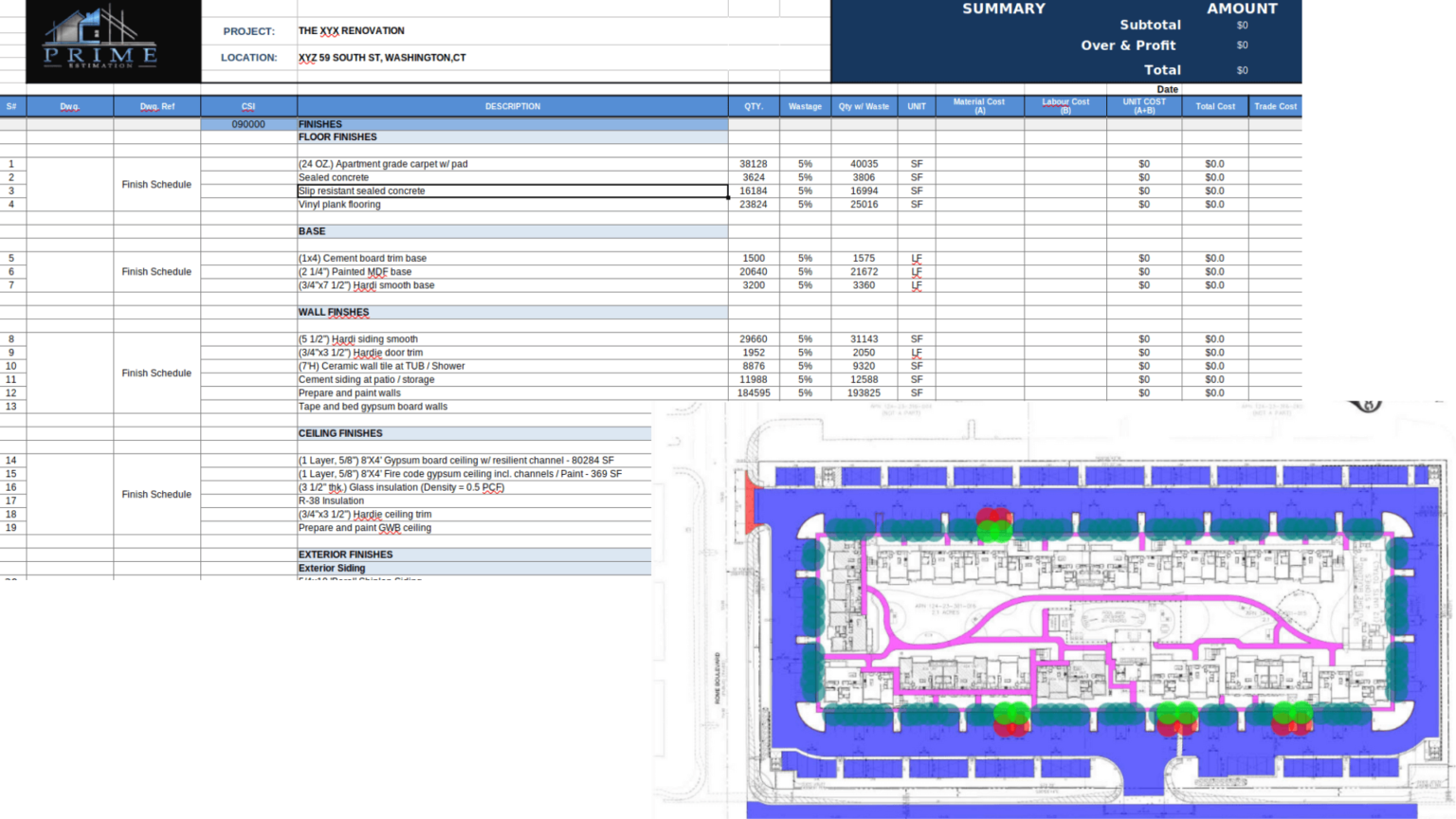The height and width of the screenshot is (819, 1456).
Task: Select the Total value in the SUMMARY panel
Action: (1242, 70)
